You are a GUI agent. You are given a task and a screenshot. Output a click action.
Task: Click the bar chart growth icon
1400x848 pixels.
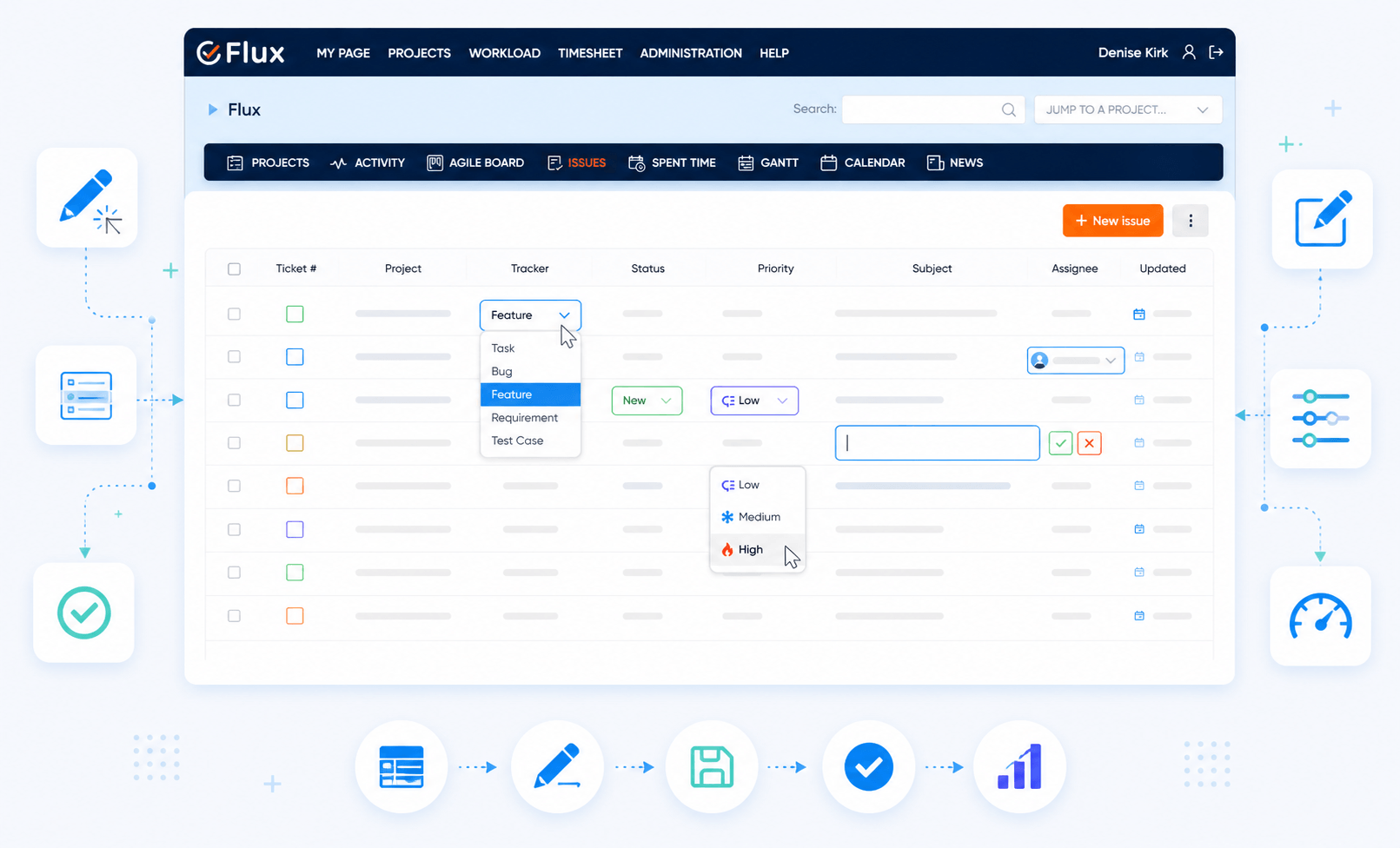coord(1019,767)
